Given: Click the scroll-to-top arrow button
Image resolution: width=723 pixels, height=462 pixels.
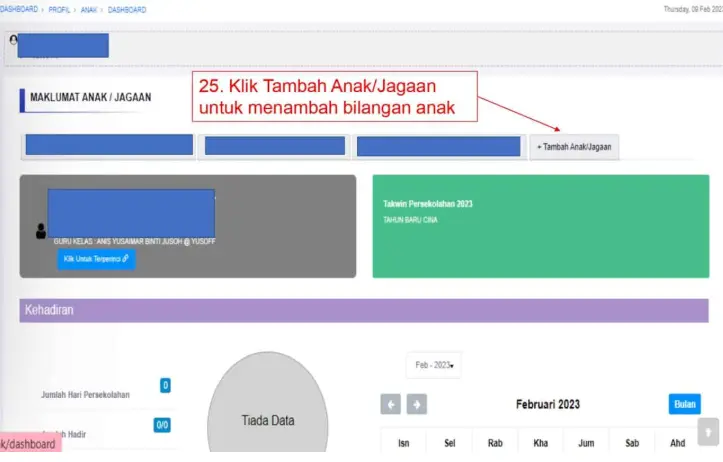Looking at the screenshot, I should click(708, 432).
